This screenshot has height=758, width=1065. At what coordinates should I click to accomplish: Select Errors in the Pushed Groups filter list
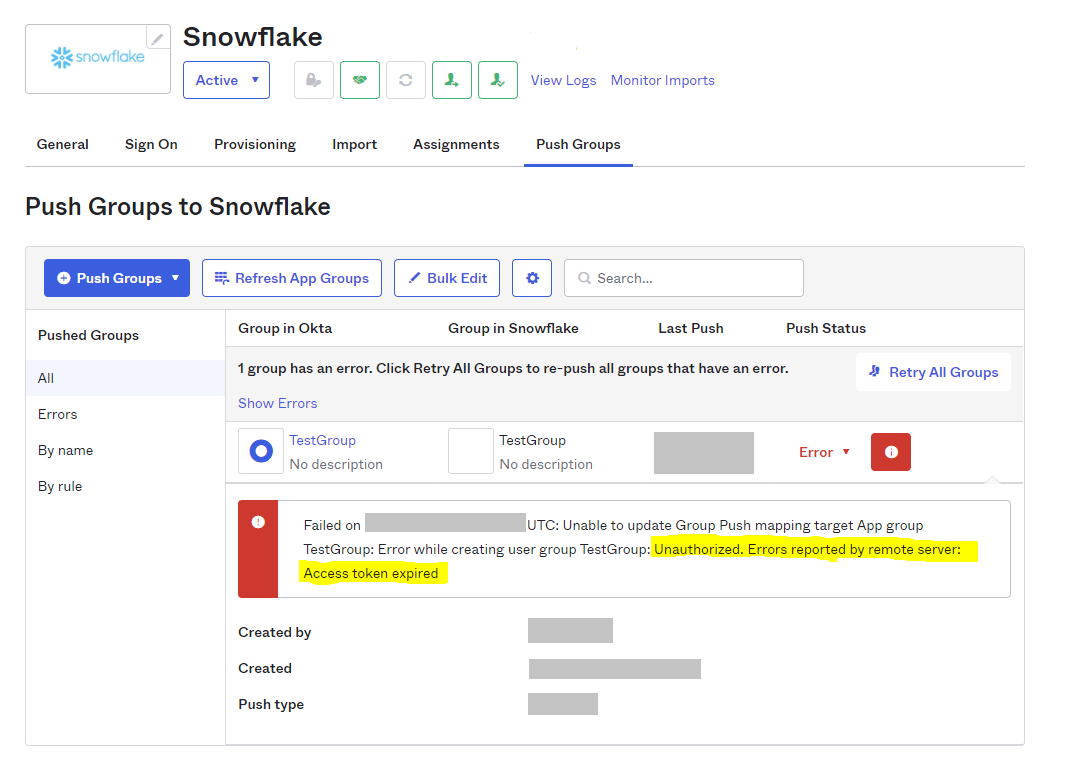click(58, 414)
